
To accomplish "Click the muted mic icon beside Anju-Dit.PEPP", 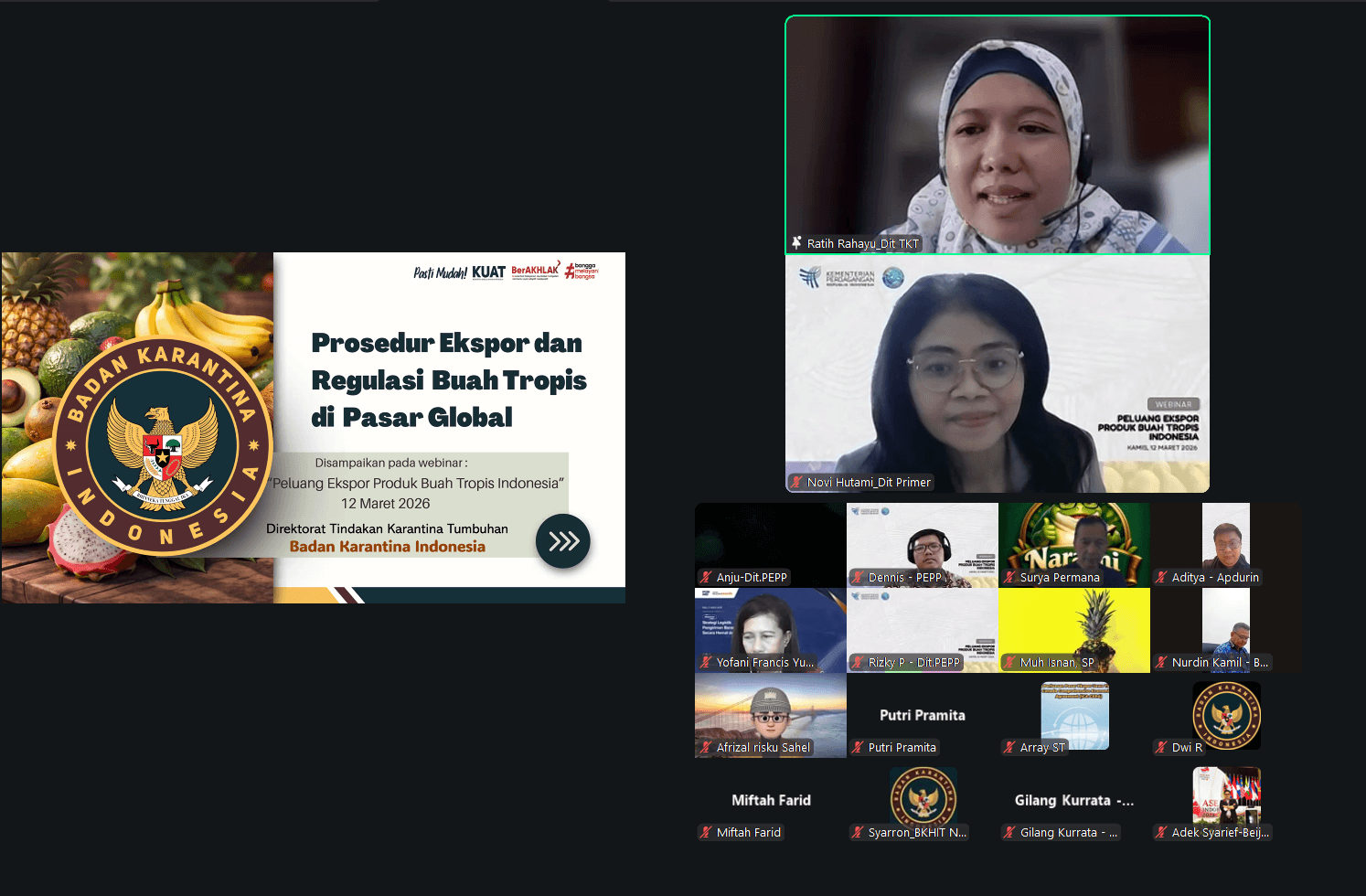I will click(x=706, y=577).
